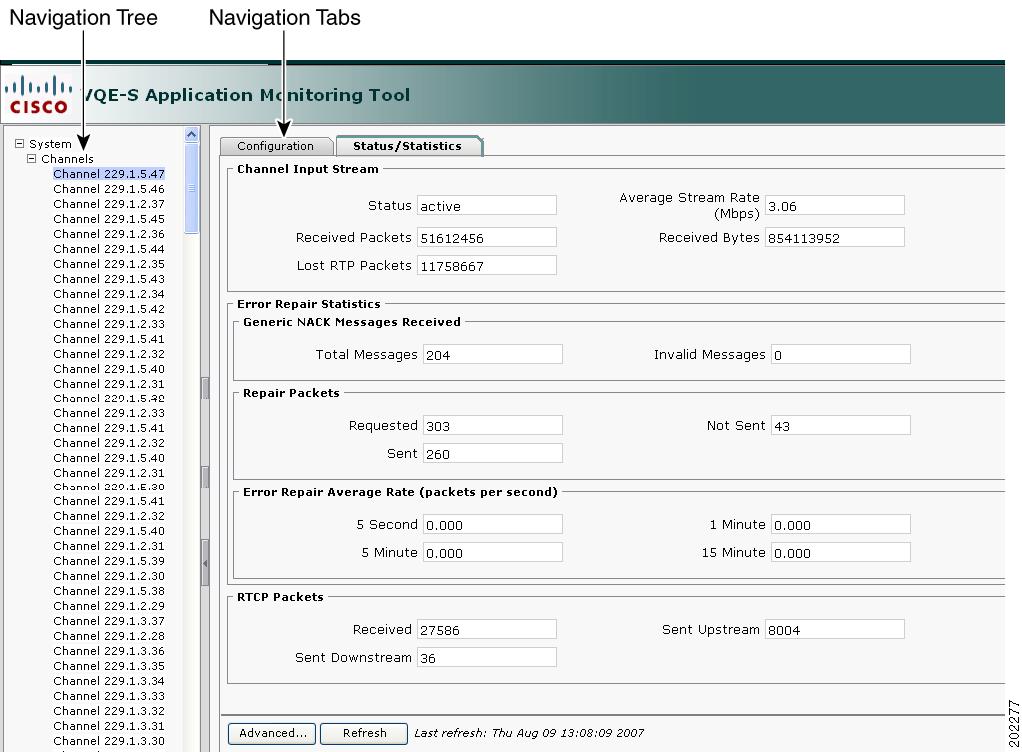Viewport: 1022px width, 752px height.
Task: Collapse the System tree node
Action: 20,143
